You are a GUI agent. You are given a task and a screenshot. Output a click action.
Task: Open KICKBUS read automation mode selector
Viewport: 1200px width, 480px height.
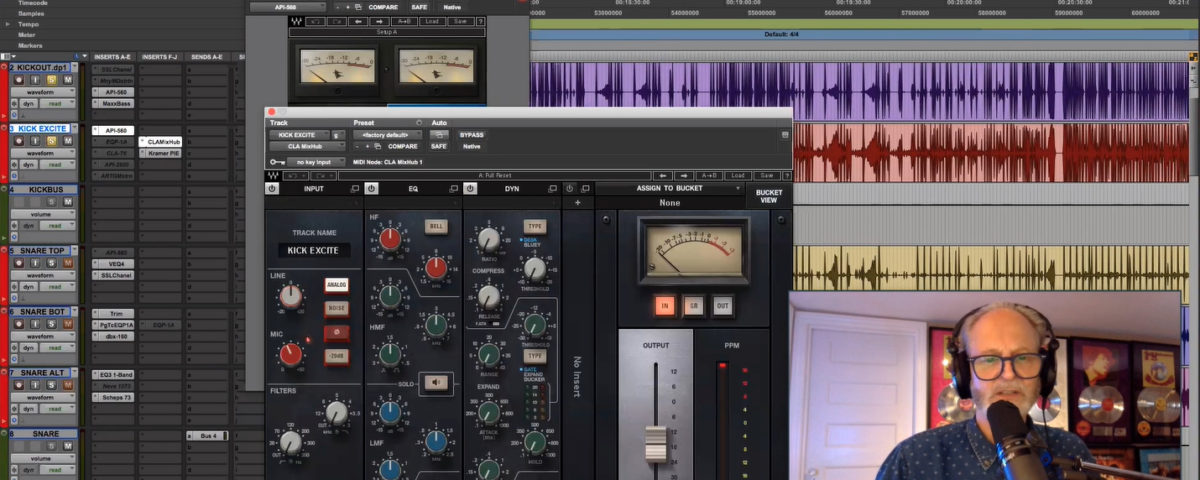[x=56, y=226]
